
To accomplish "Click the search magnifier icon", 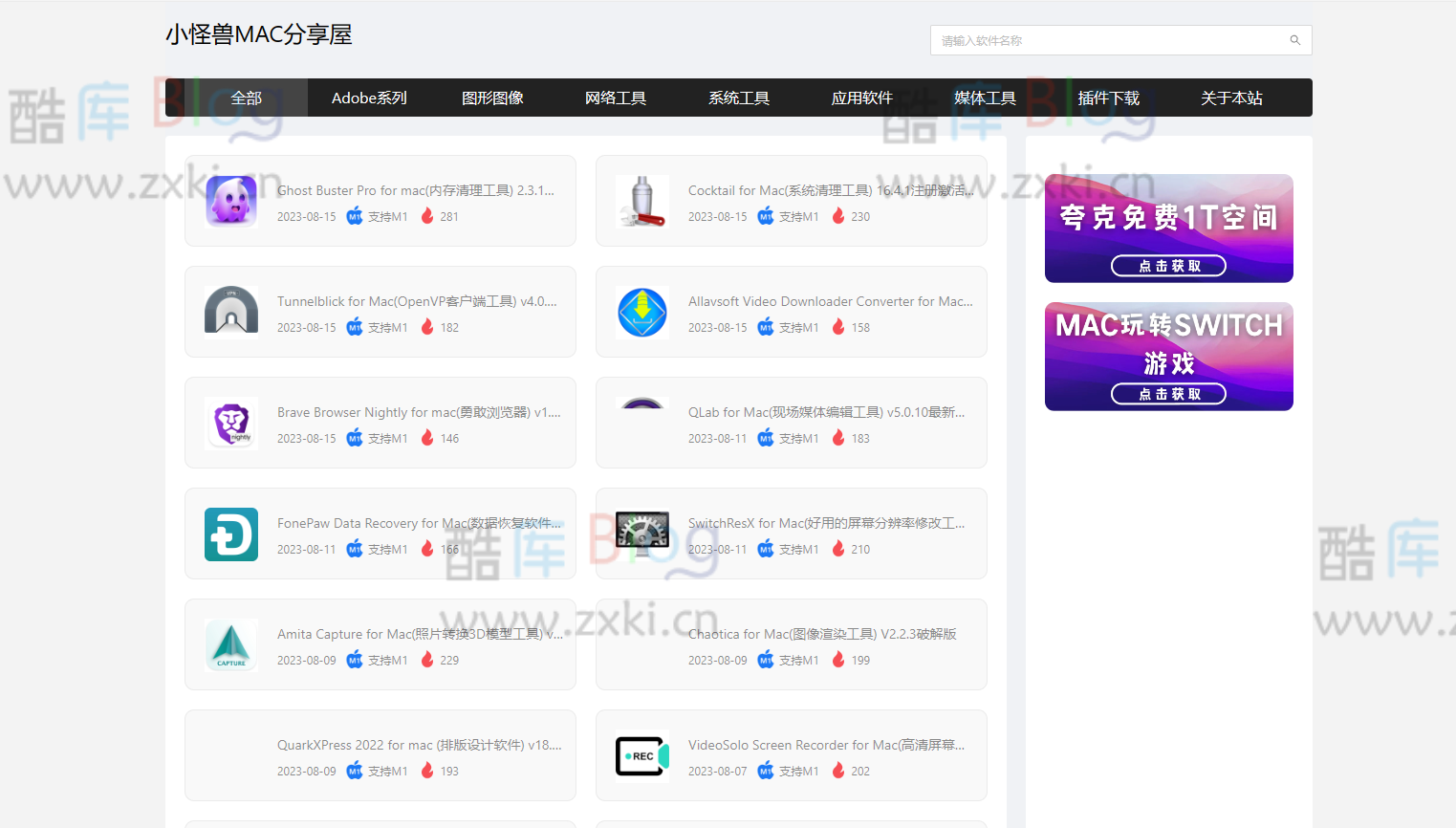I will pyautogui.click(x=1294, y=40).
